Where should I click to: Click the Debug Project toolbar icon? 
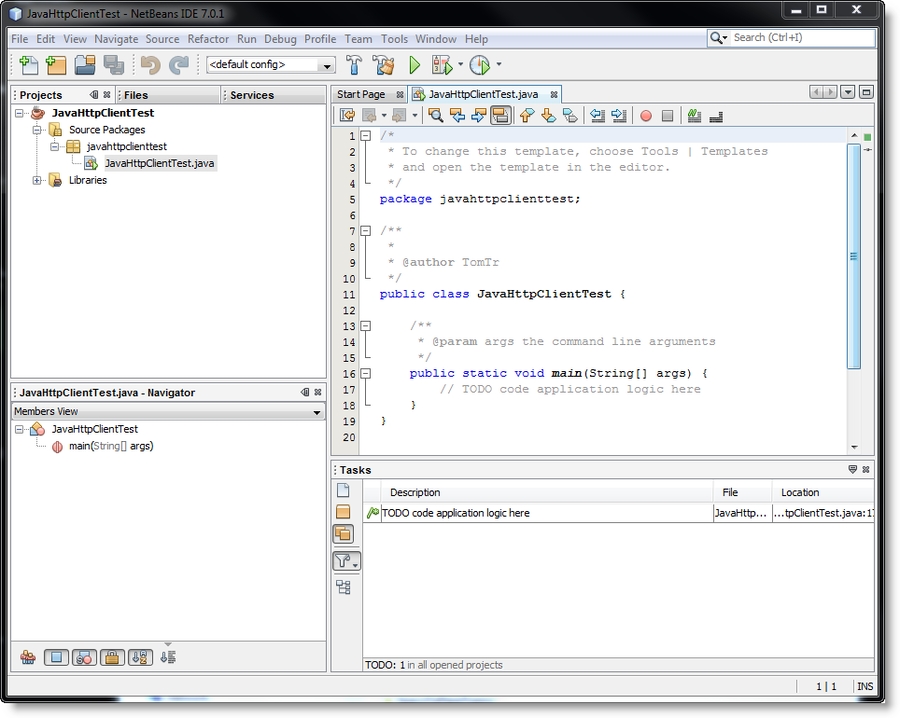pyautogui.click(x=441, y=65)
